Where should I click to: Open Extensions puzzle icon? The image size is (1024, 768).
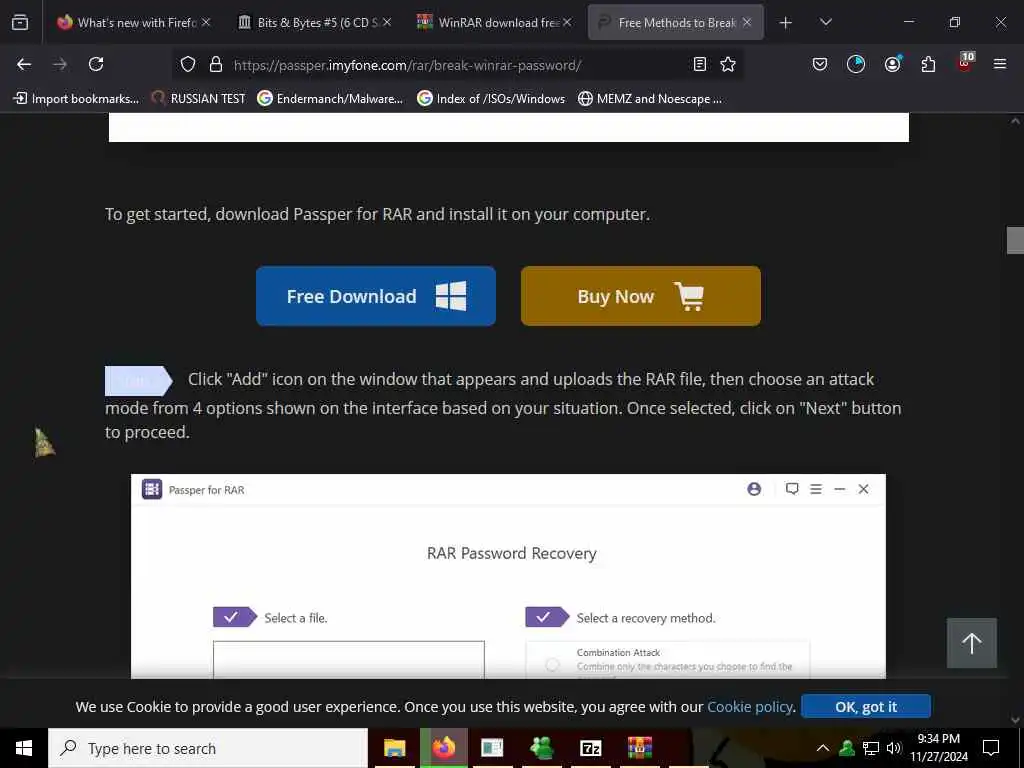[x=928, y=64]
